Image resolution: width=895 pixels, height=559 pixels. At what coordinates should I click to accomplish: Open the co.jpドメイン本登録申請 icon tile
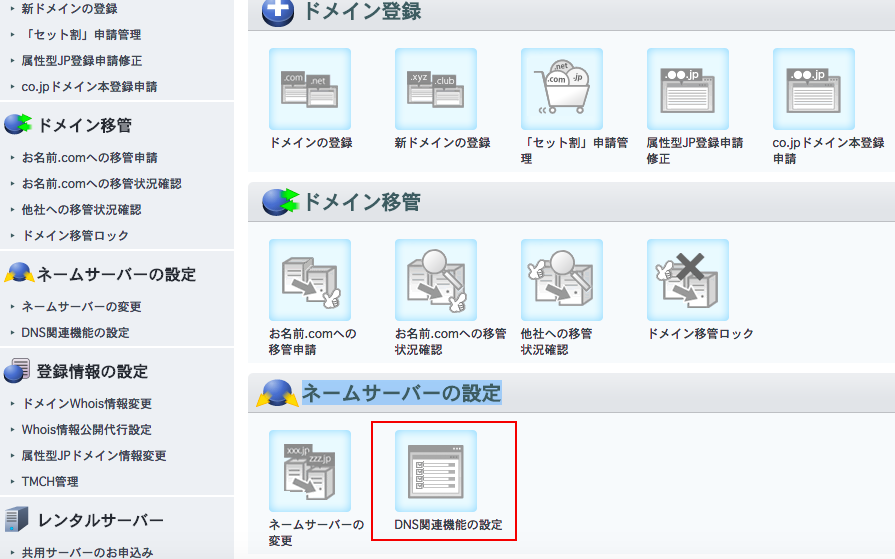coord(814,89)
